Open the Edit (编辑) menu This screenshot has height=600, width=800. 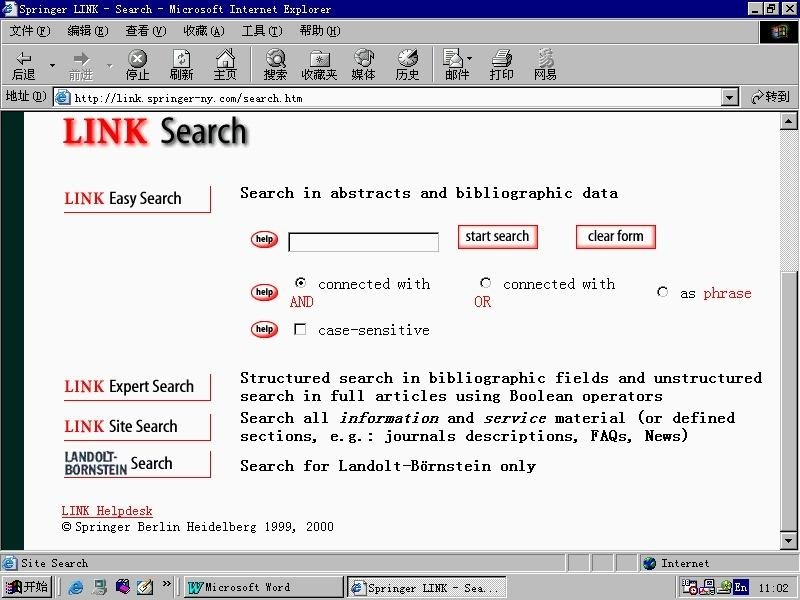[x=88, y=31]
